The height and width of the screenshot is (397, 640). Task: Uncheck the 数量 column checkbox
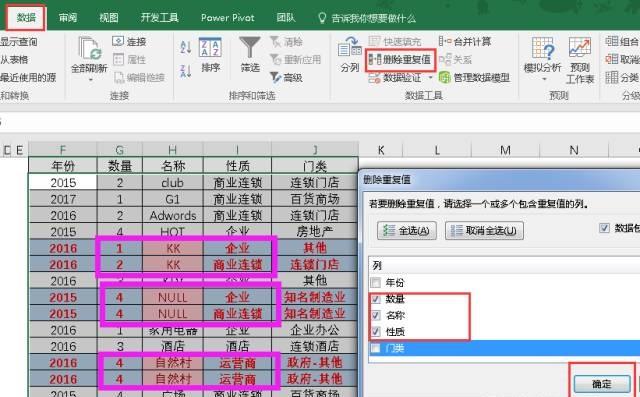376,299
